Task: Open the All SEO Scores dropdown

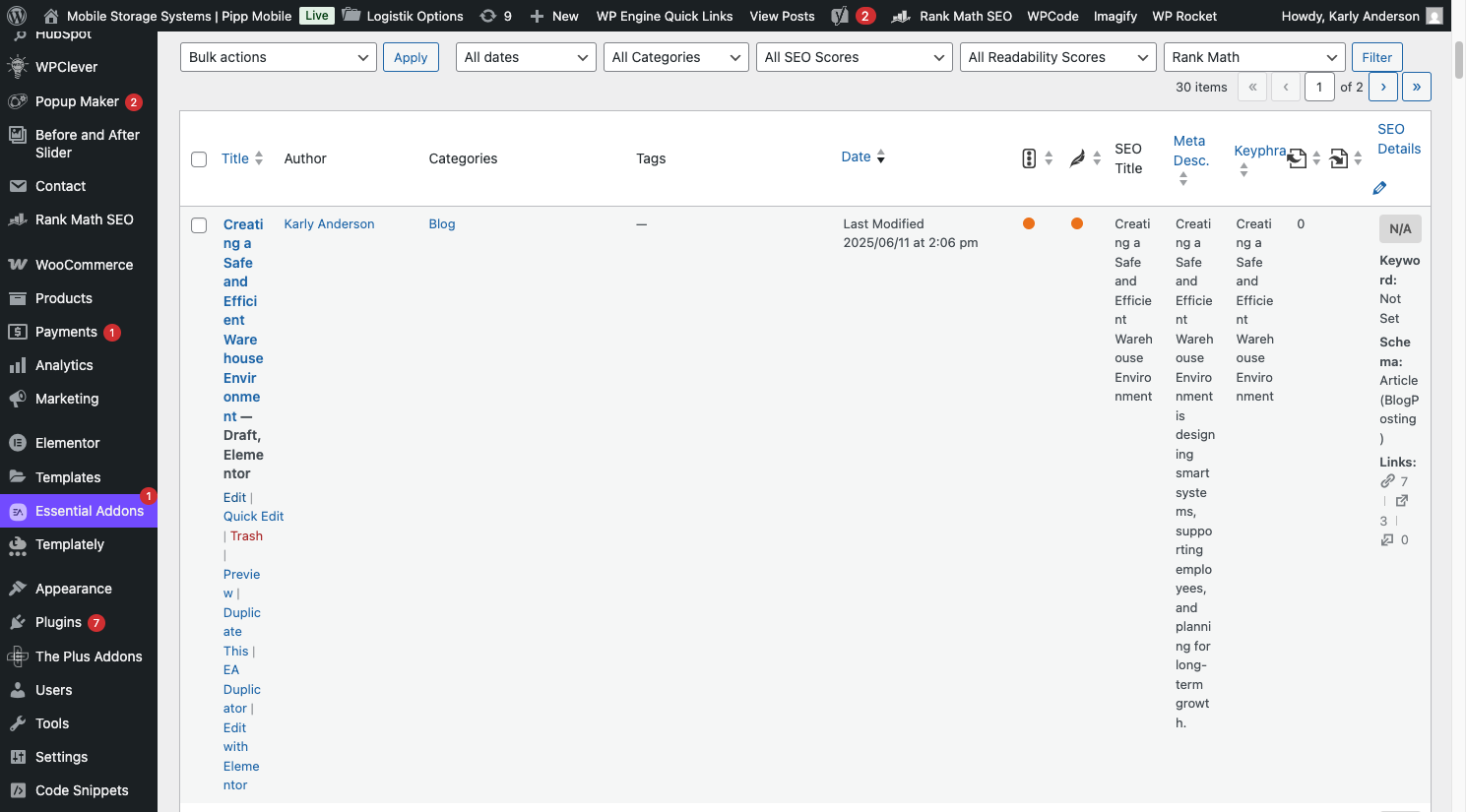Action: (x=855, y=57)
